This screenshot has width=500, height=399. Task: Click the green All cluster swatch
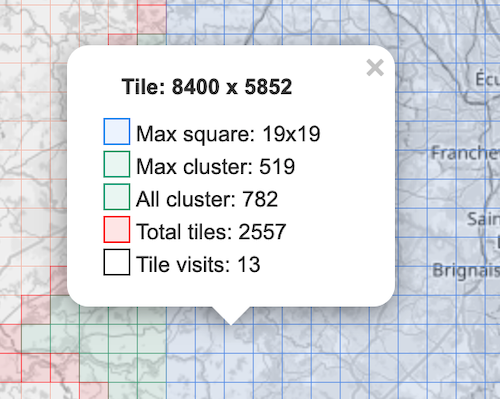coord(117,197)
